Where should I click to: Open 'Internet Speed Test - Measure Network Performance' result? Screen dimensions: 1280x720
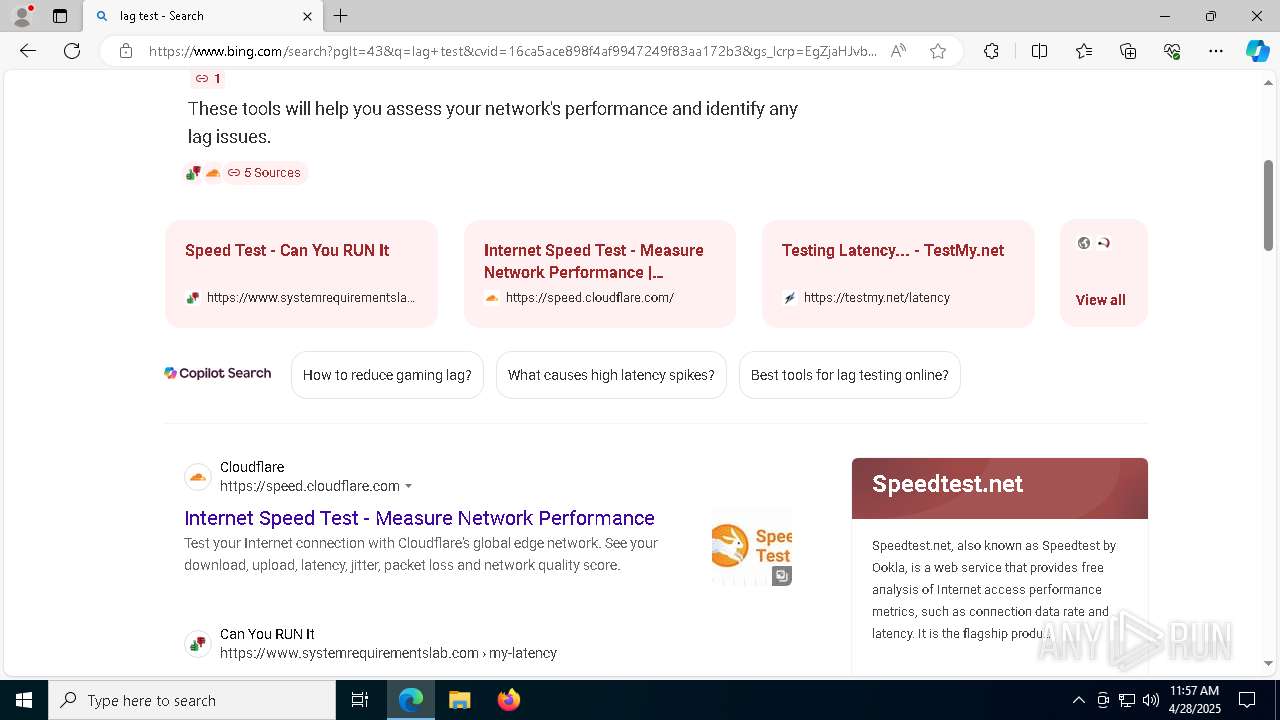coord(419,518)
